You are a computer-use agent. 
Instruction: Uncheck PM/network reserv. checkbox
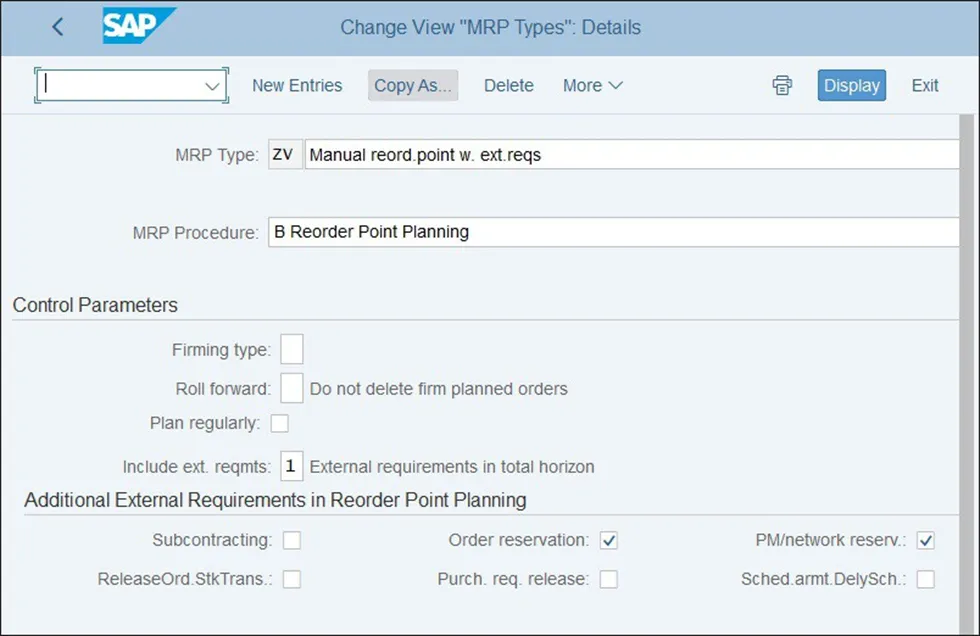pos(926,540)
